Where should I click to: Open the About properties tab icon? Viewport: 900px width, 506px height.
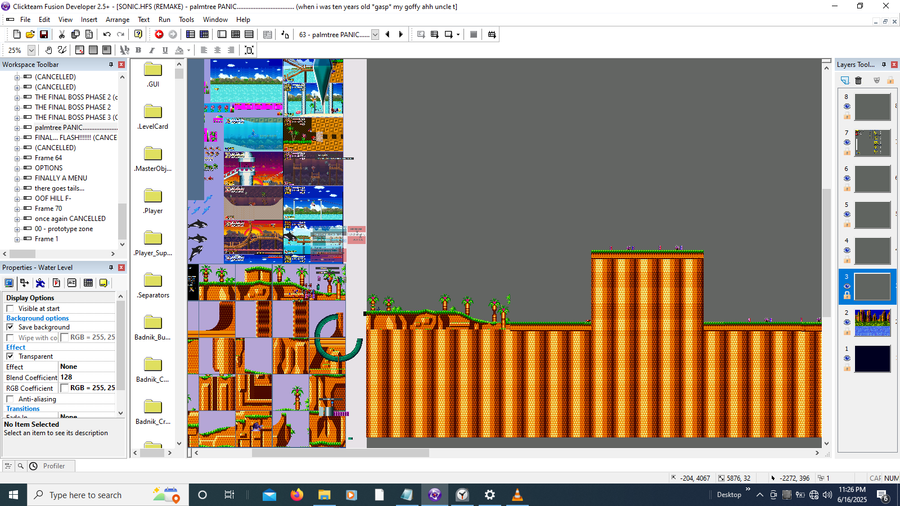tap(103, 283)
